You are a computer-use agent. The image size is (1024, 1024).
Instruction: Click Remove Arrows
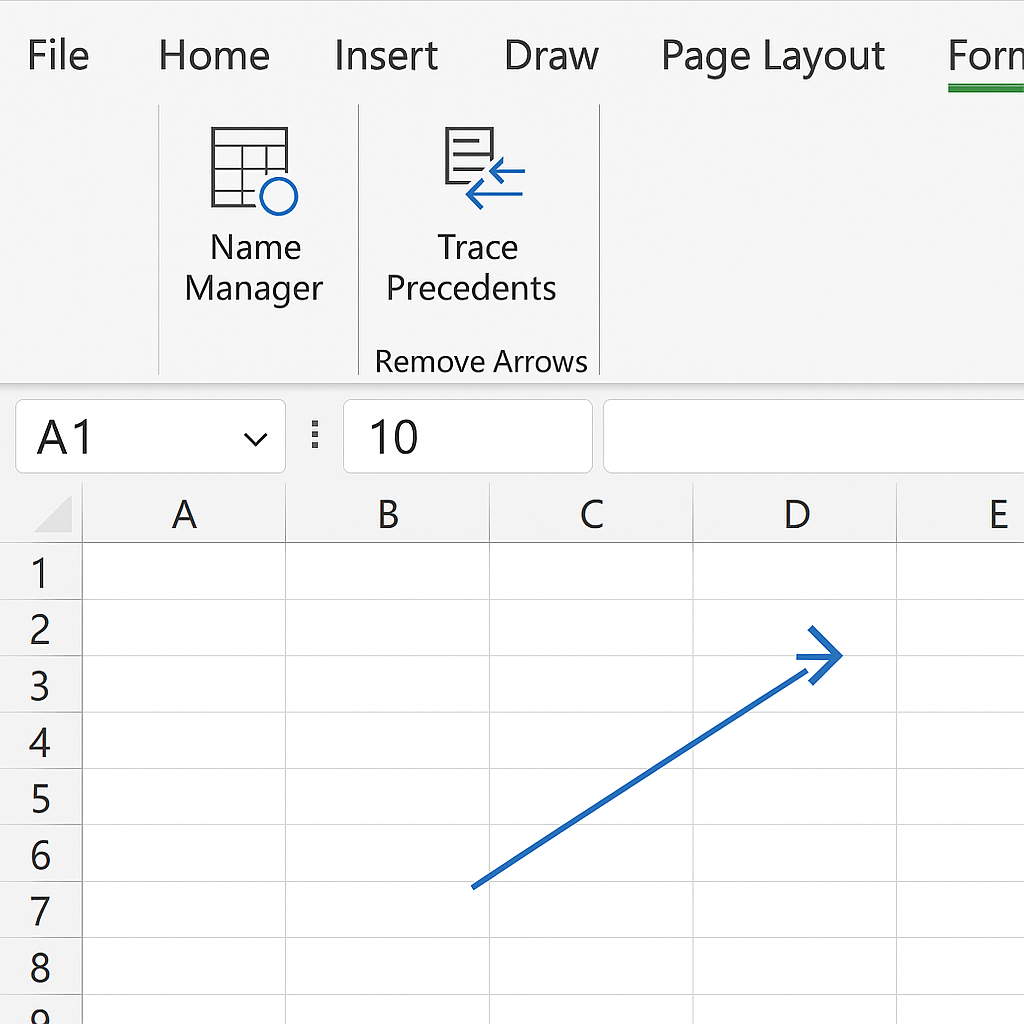(481, 361)
